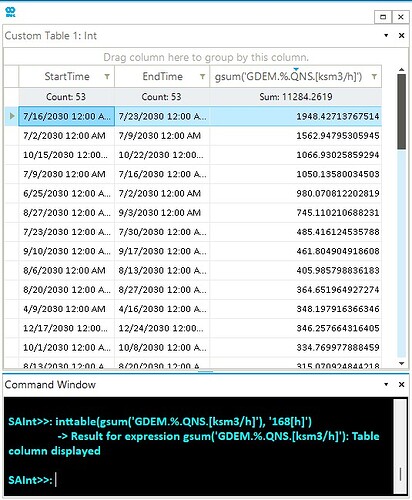Select value 461.804904918608
This screenshot has width=412, height=500.
pyautogui.click(x=296, y=252)
